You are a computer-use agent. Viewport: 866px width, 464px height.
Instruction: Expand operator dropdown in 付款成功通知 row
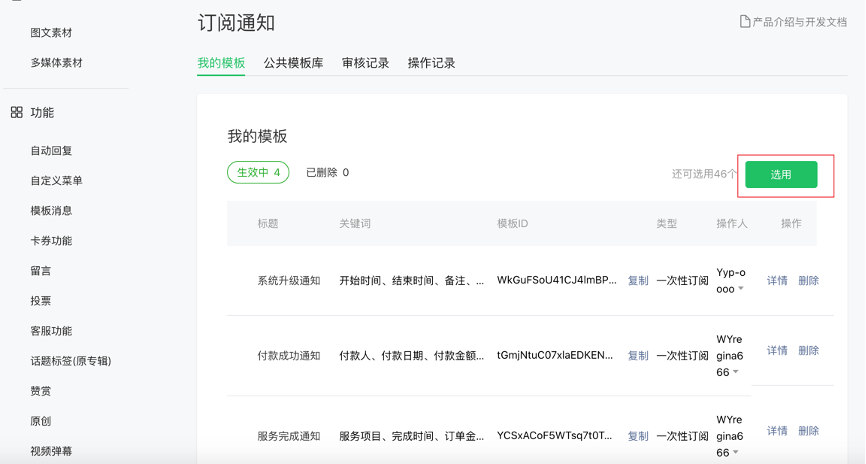click(736, 372)
